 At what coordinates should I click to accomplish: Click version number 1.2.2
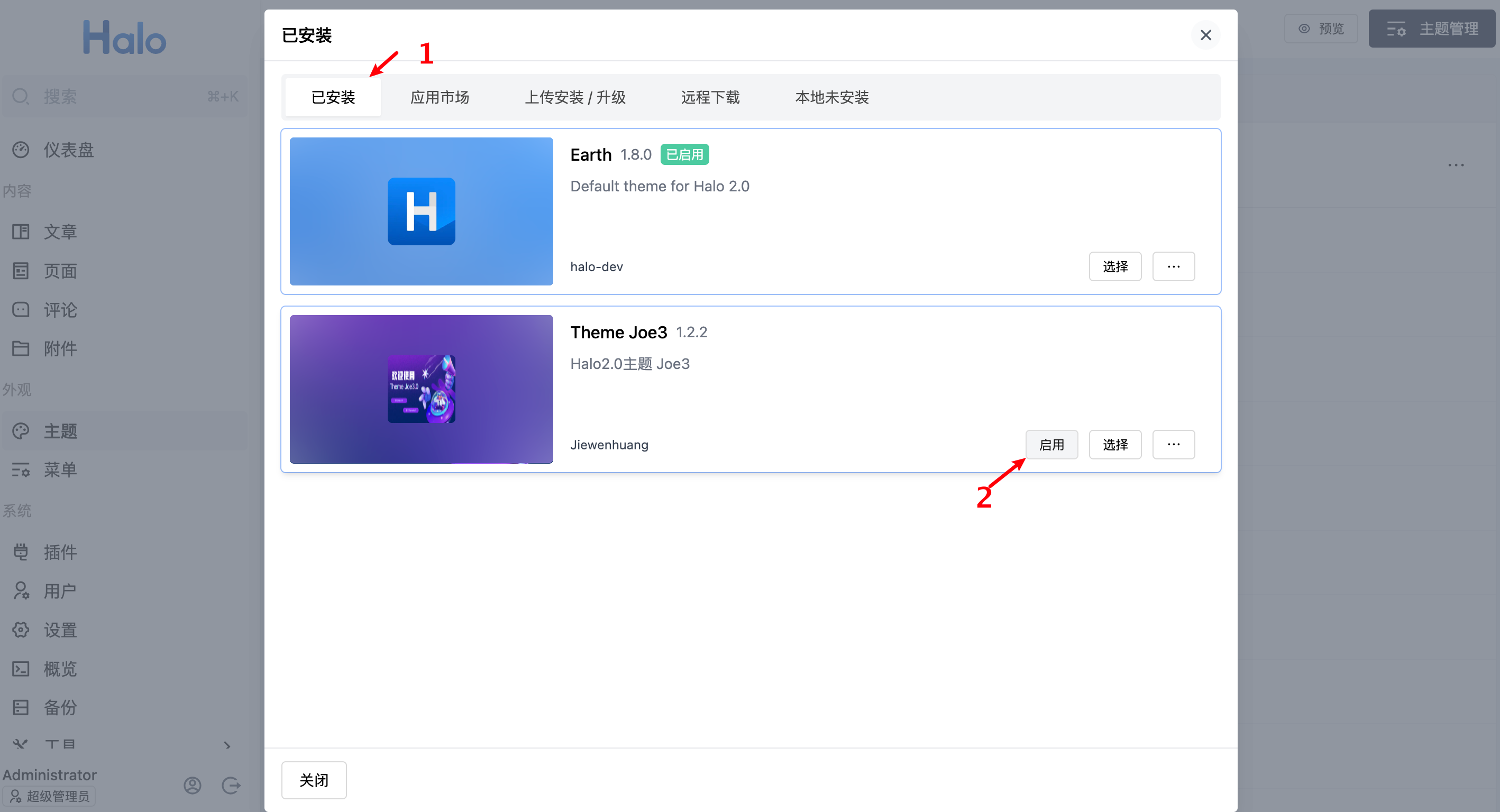click(x=691, y=332)
